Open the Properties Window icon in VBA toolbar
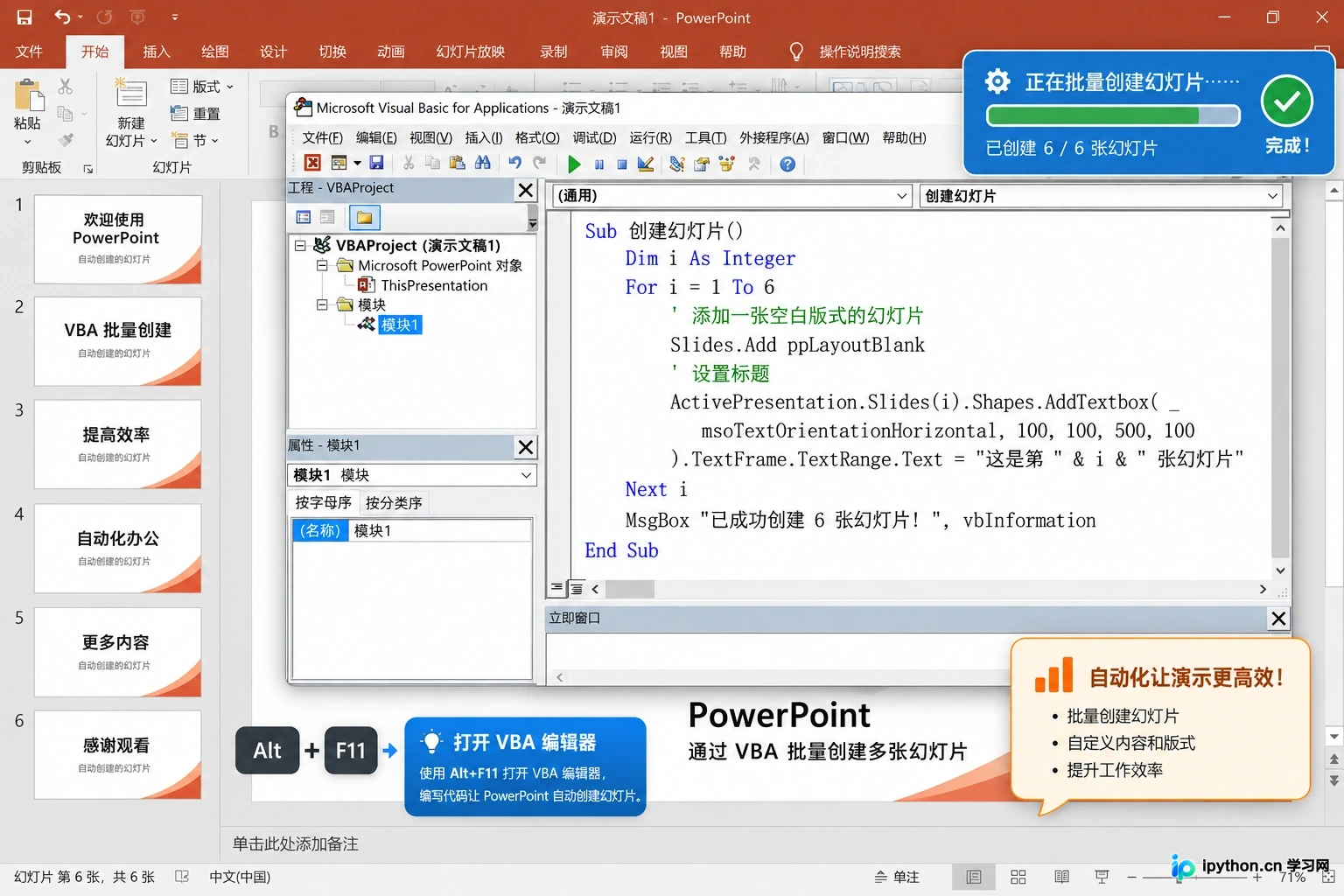This screenshot has height=896, width=1344. click(x=702, y=164)
